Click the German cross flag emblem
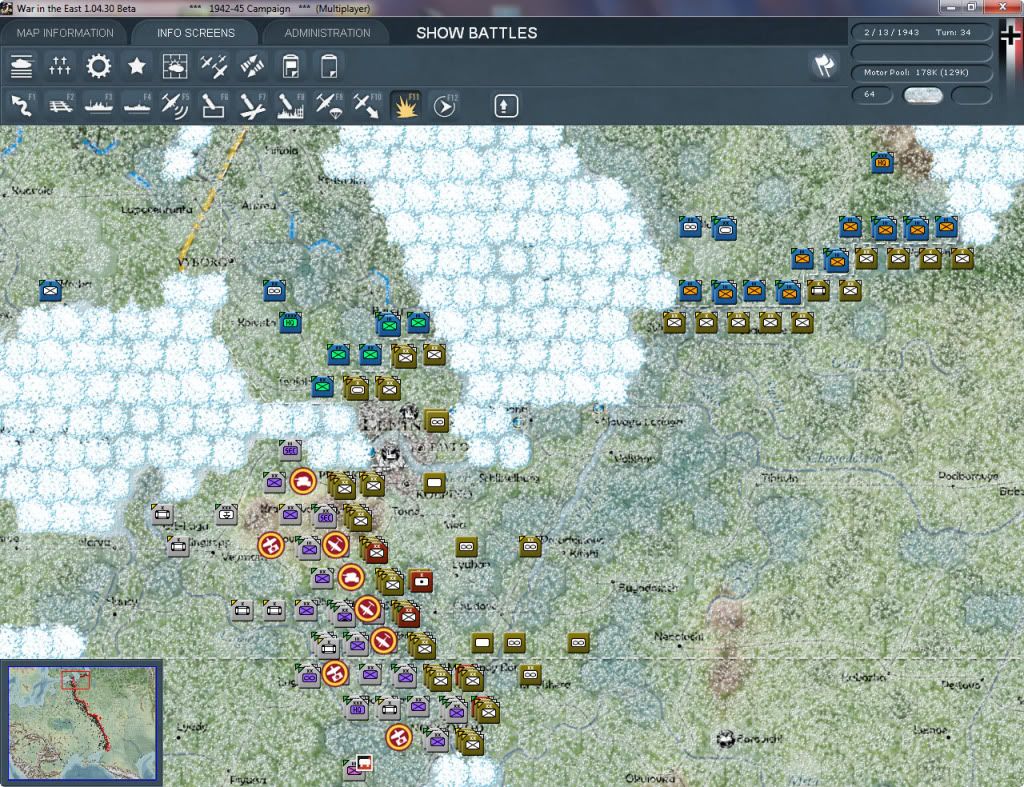This screenshot has width=1024, height=787. (1010, 37)
